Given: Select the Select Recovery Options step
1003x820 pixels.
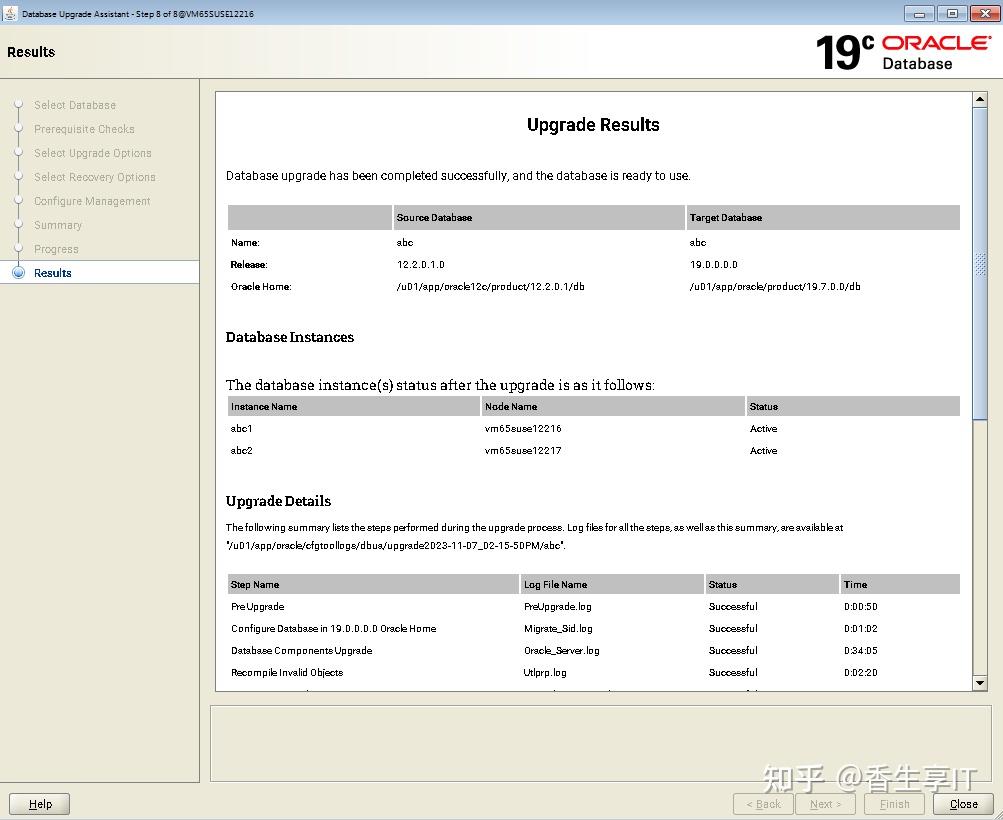Looking at the screenshot, I should [94, 176].
